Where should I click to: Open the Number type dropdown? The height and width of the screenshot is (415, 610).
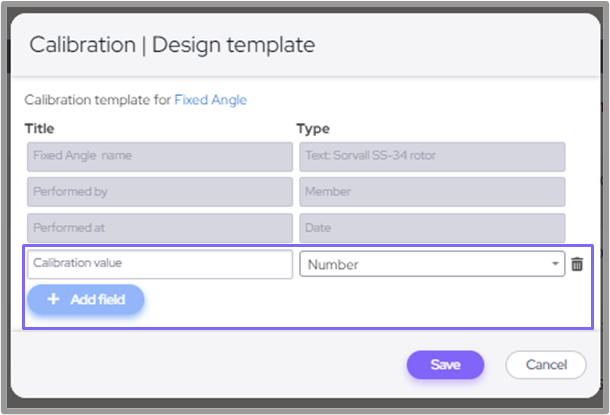coord(432,264)
